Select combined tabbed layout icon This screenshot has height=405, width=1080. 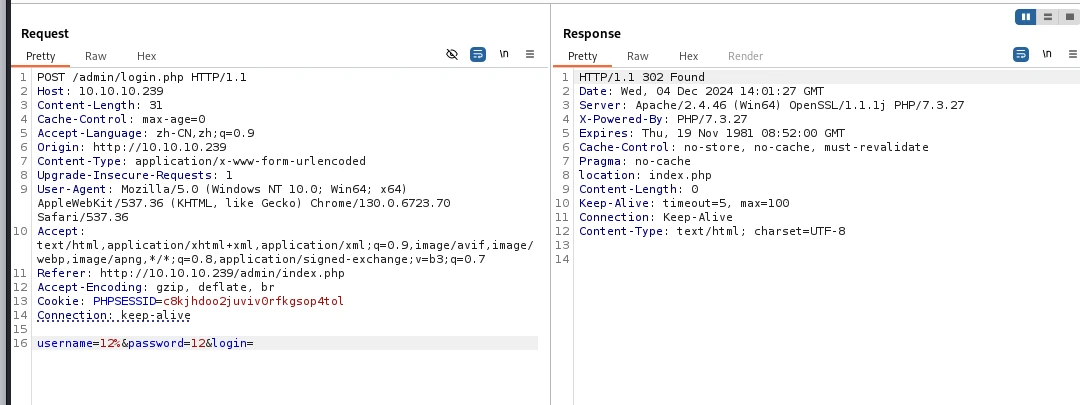[1070, 17]
